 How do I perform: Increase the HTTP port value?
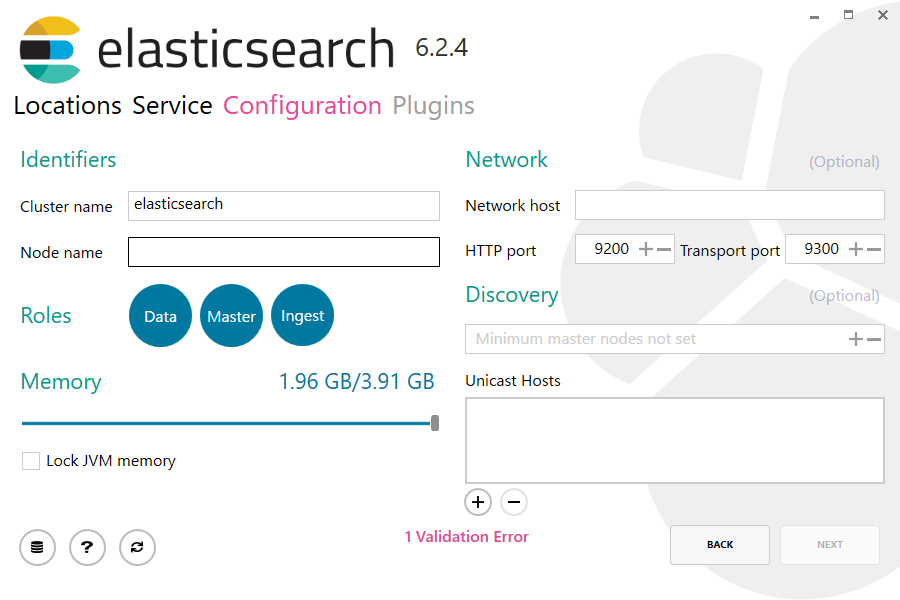tap(646, 249)
